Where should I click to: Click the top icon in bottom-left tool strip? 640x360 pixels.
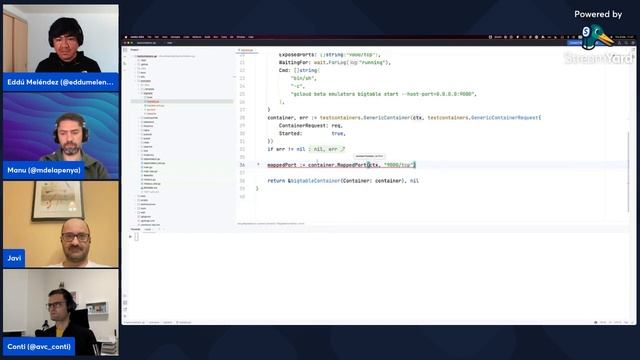125,296
